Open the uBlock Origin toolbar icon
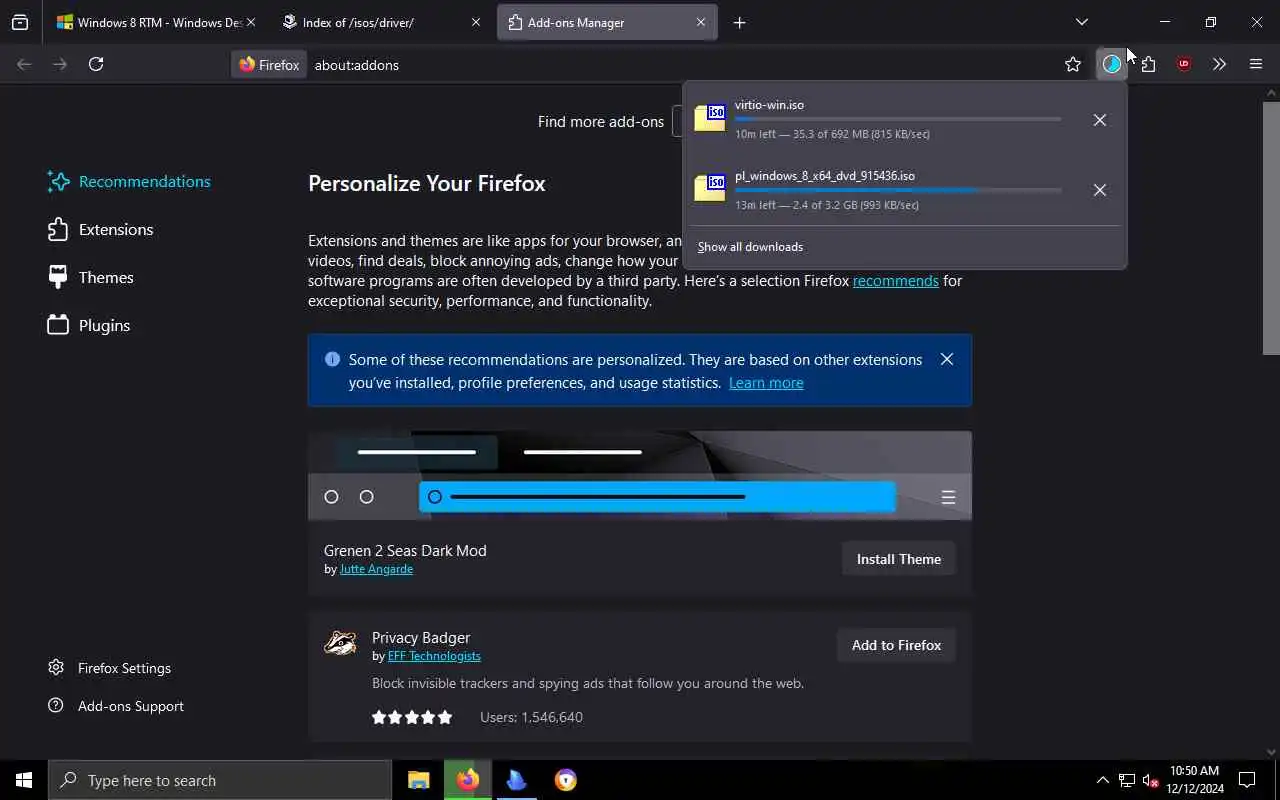 click(1184, 64)
